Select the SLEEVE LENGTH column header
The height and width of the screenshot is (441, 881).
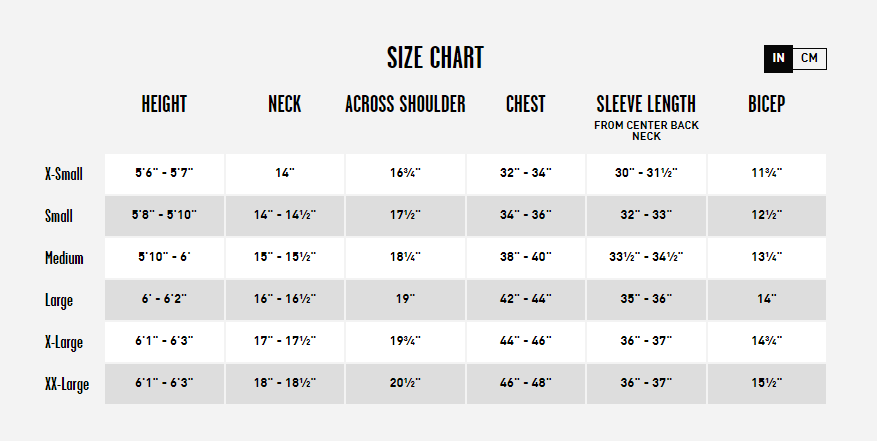tap(646, 104)
